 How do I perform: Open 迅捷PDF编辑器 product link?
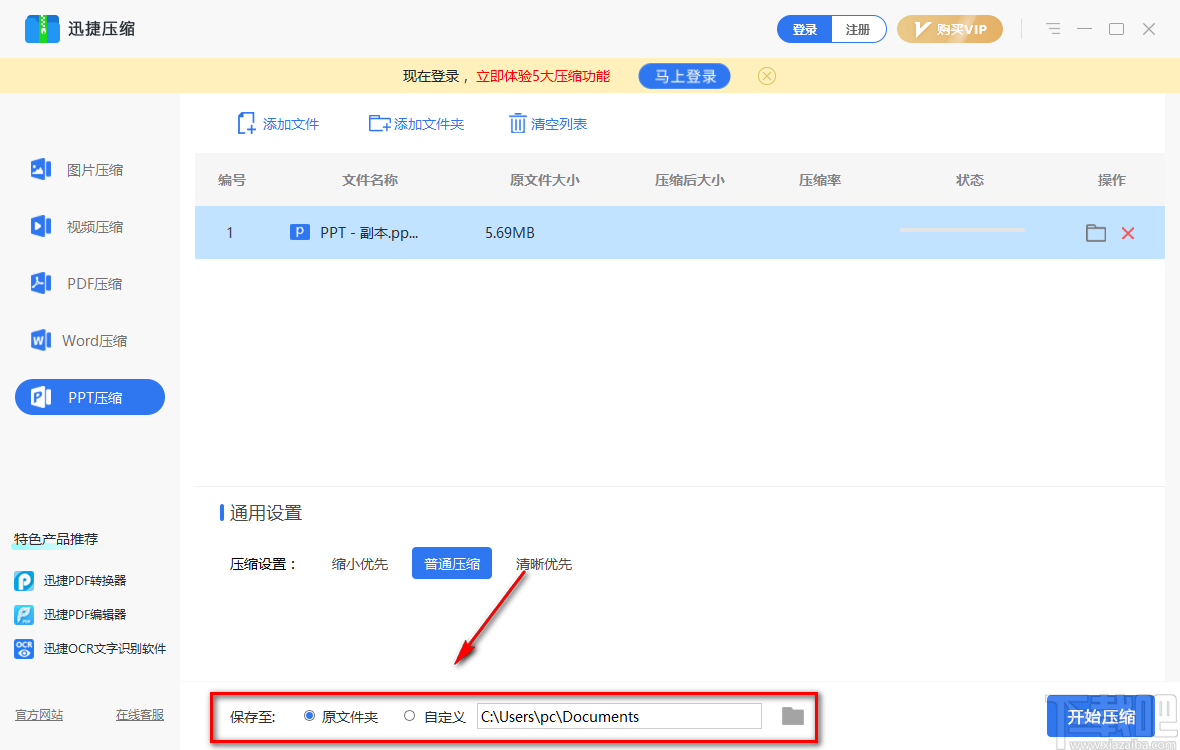pos(85,615)
